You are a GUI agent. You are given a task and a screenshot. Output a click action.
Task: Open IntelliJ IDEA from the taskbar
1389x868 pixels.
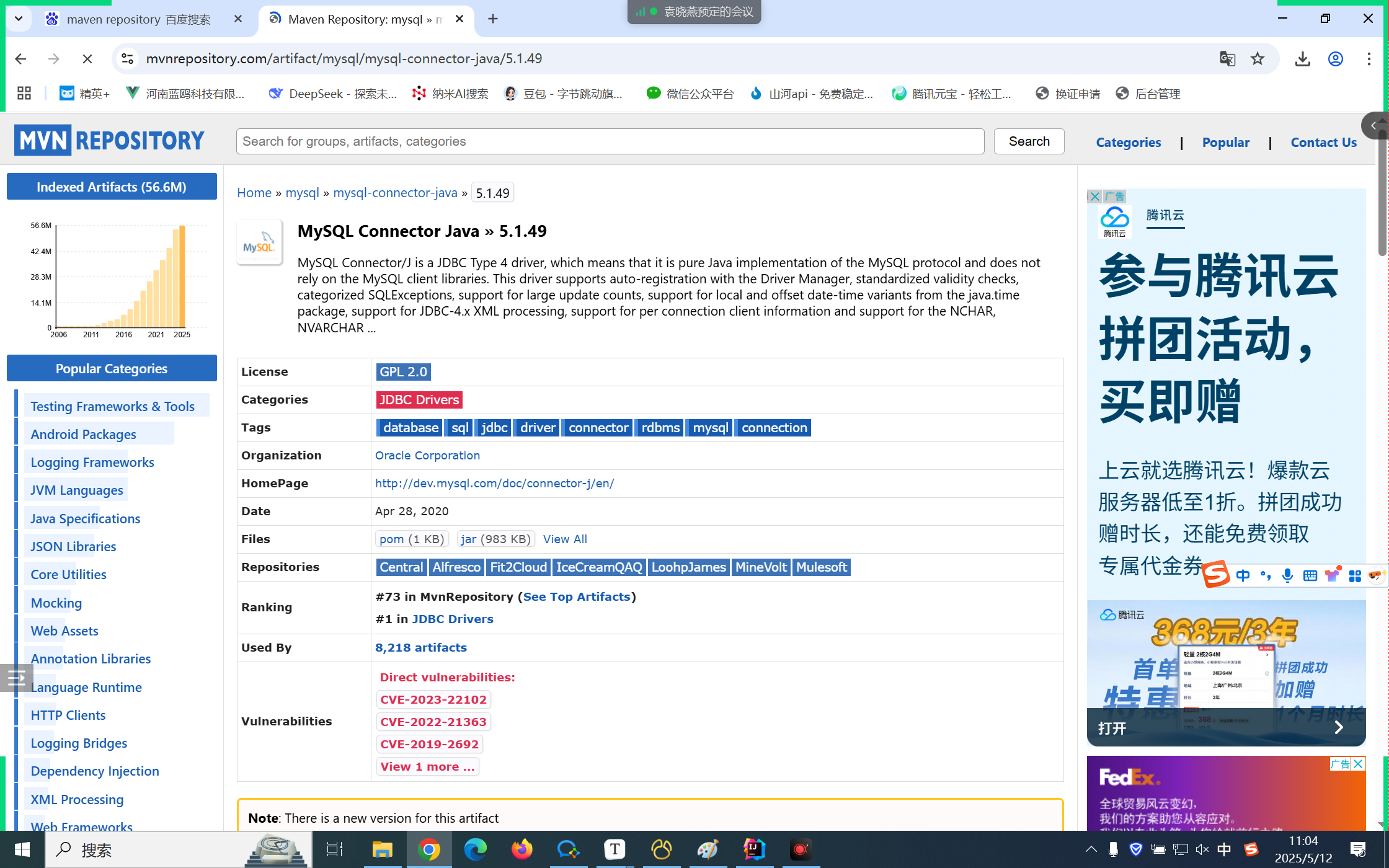(x=754, y=849)
